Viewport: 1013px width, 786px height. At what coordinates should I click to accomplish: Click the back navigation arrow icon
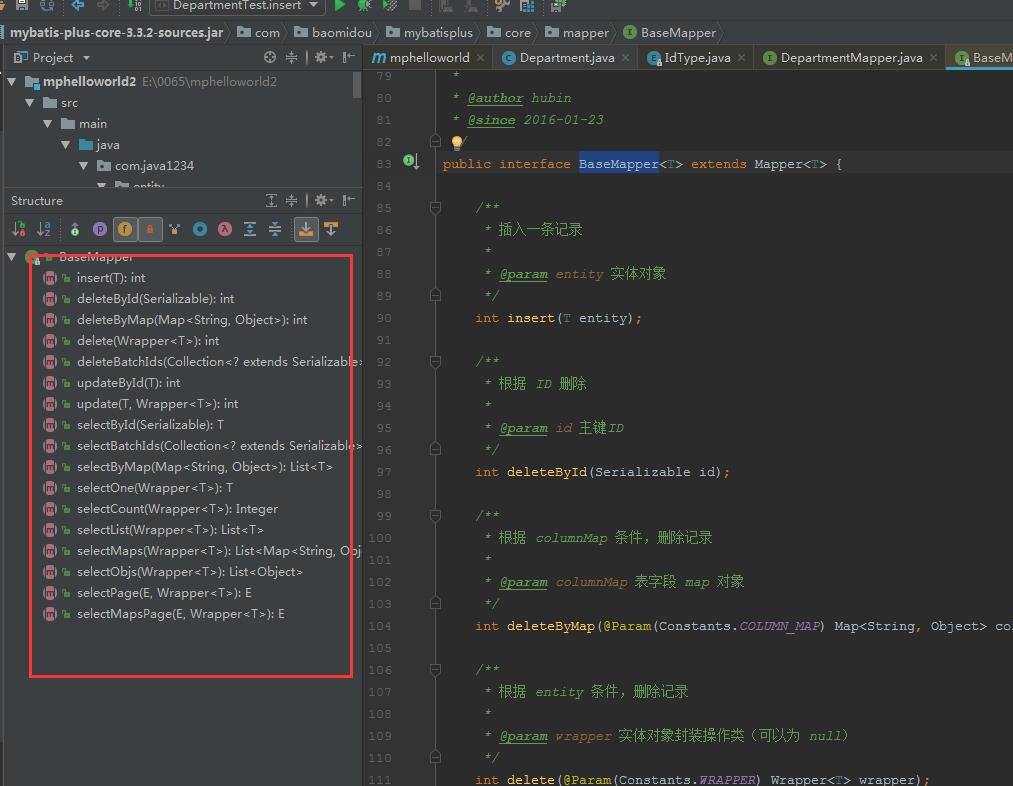(x=78, y=6)
